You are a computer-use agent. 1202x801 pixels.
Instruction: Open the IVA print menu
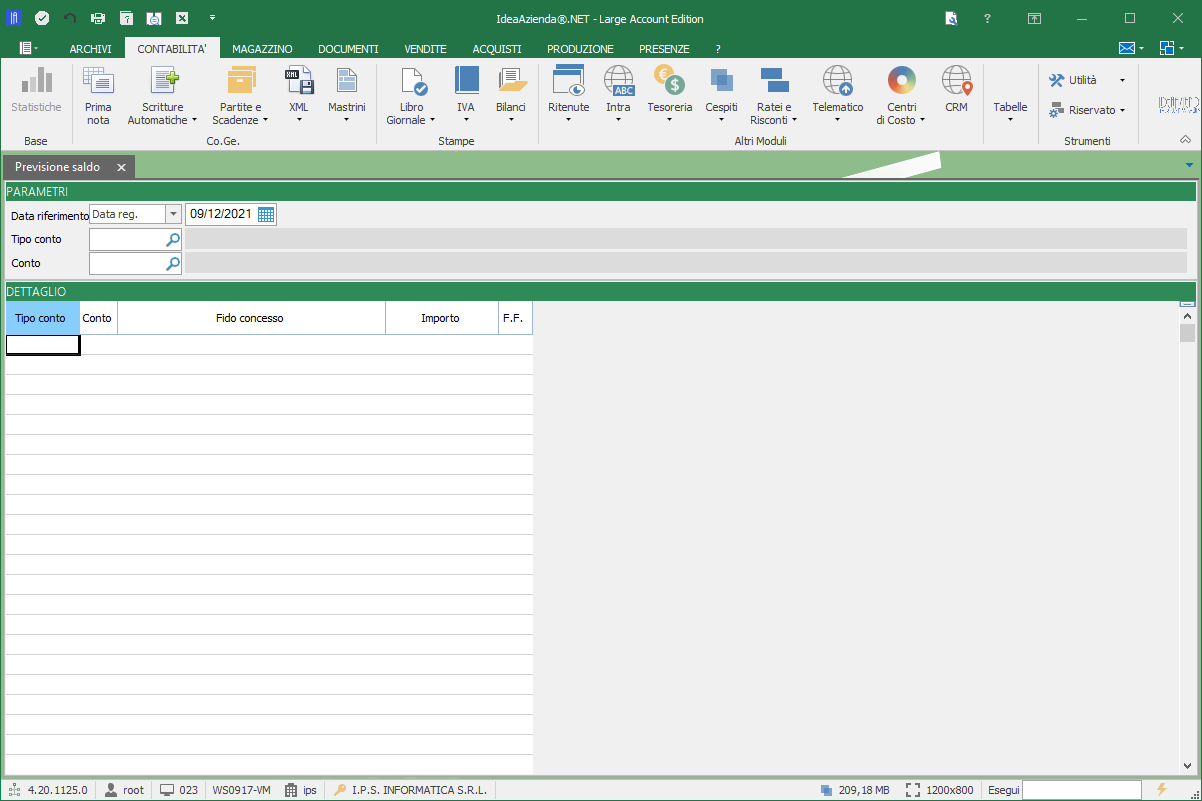pyautogui.click(x=466, y=95)
